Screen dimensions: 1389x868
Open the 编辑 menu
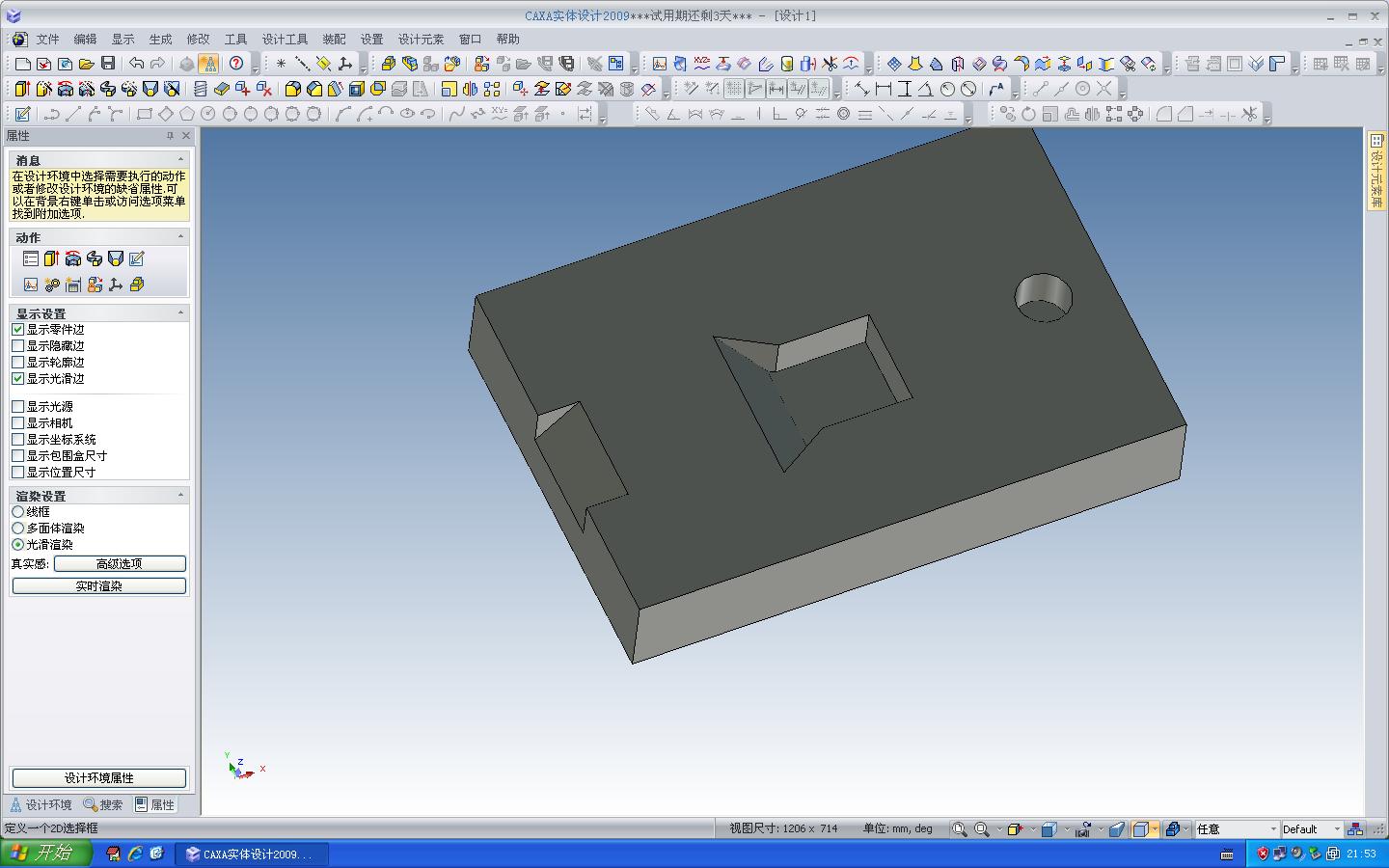coord(85,40)
